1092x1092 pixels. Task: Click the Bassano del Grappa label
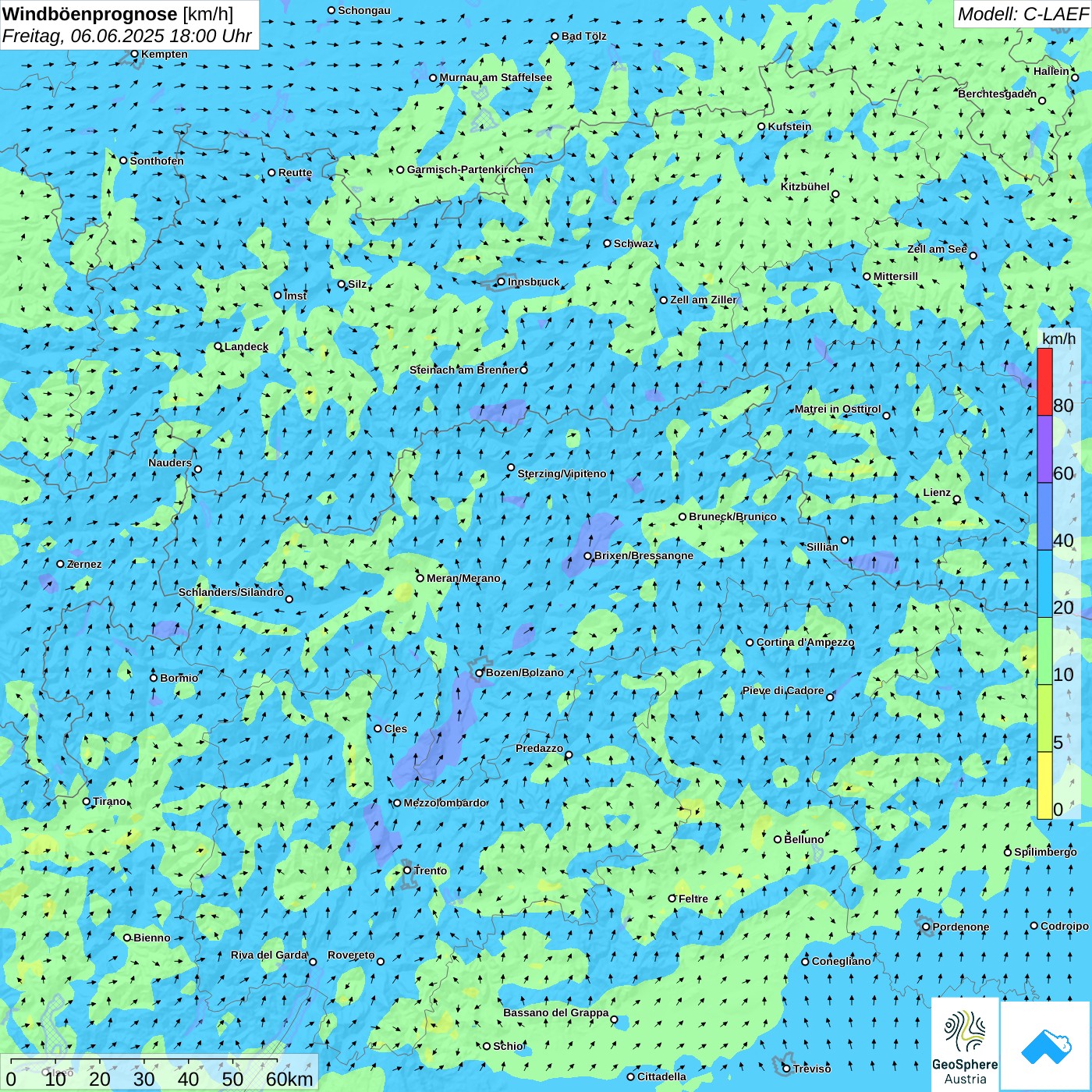[x=556, y=1012]
